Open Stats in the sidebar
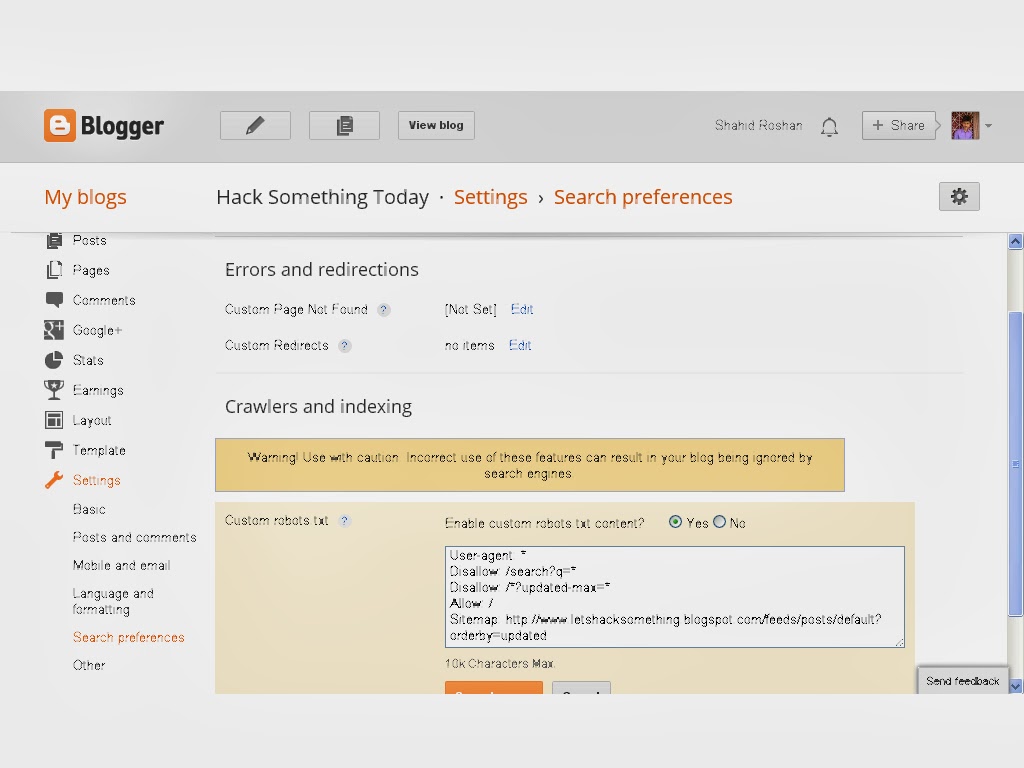The width and height of the screenshot is (1024, 768). pyautogui.click(x=88, y=360)
